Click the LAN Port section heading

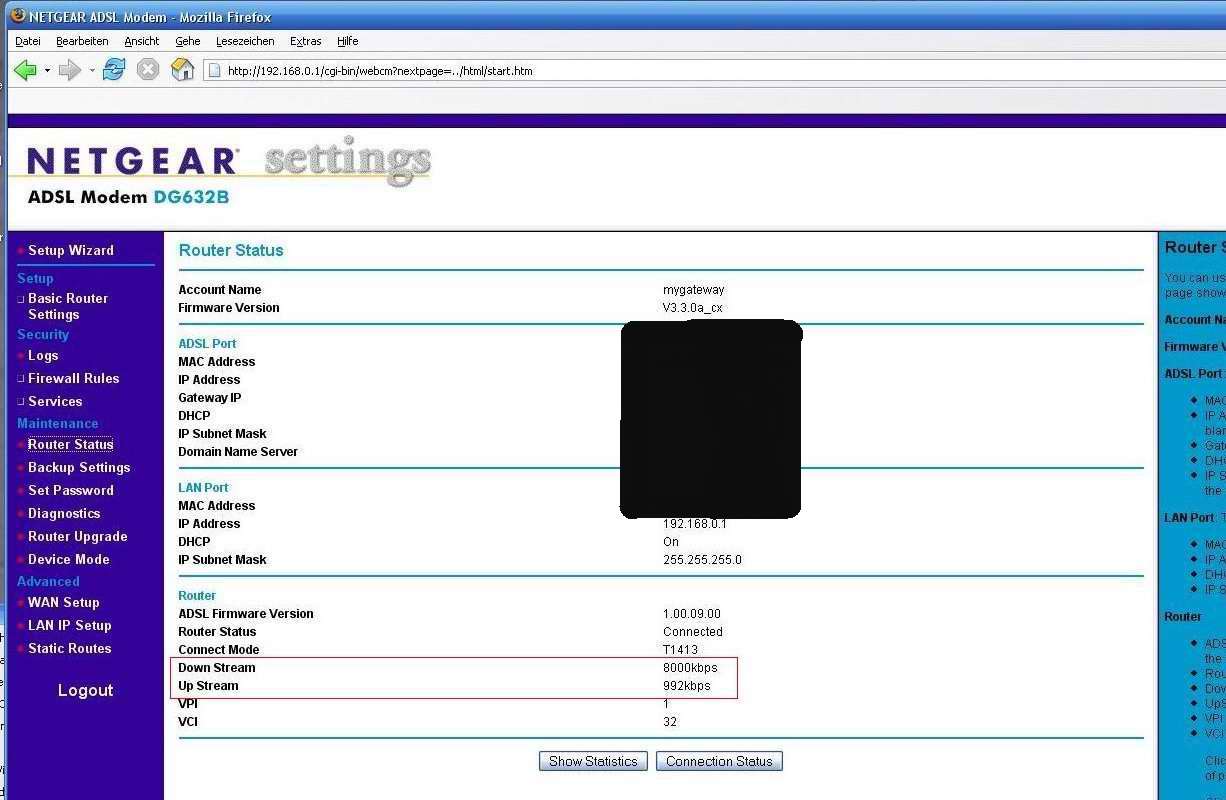pyautogui.click(x=203, y=488)
